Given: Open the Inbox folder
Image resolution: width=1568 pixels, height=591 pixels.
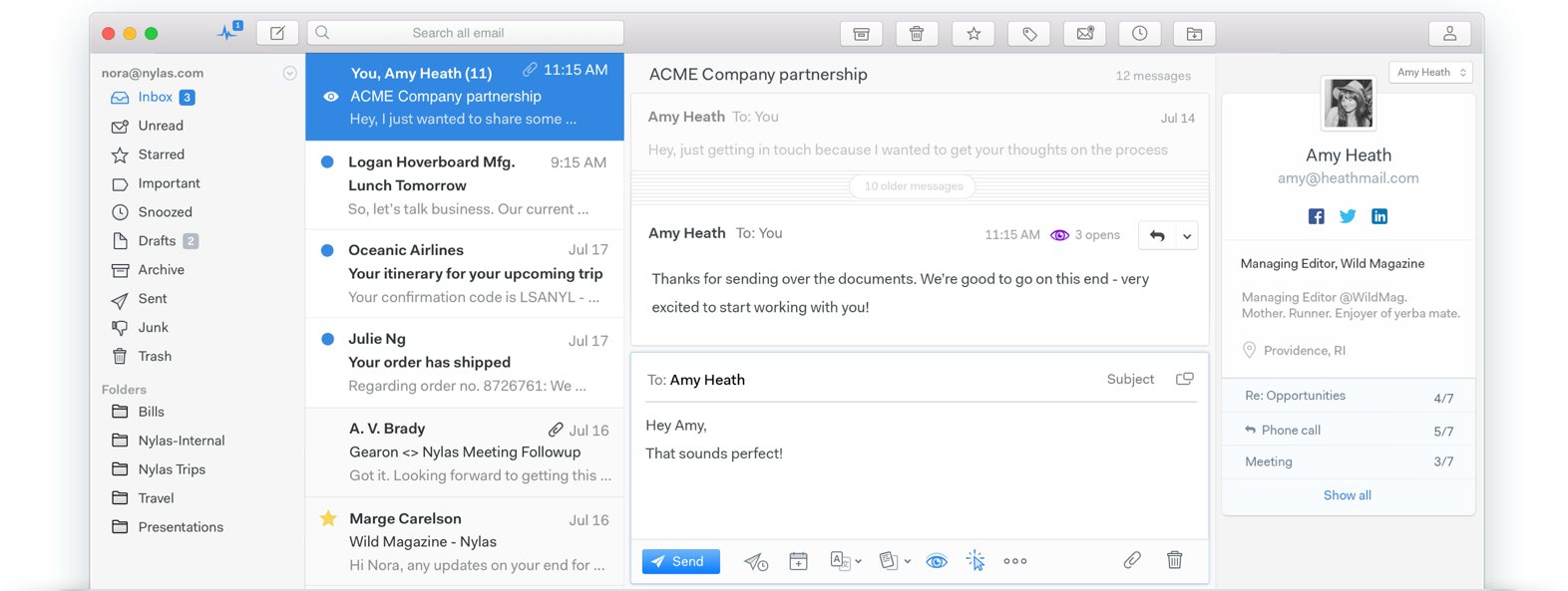Looking at the screenshot, I should (x=155, y=97).
